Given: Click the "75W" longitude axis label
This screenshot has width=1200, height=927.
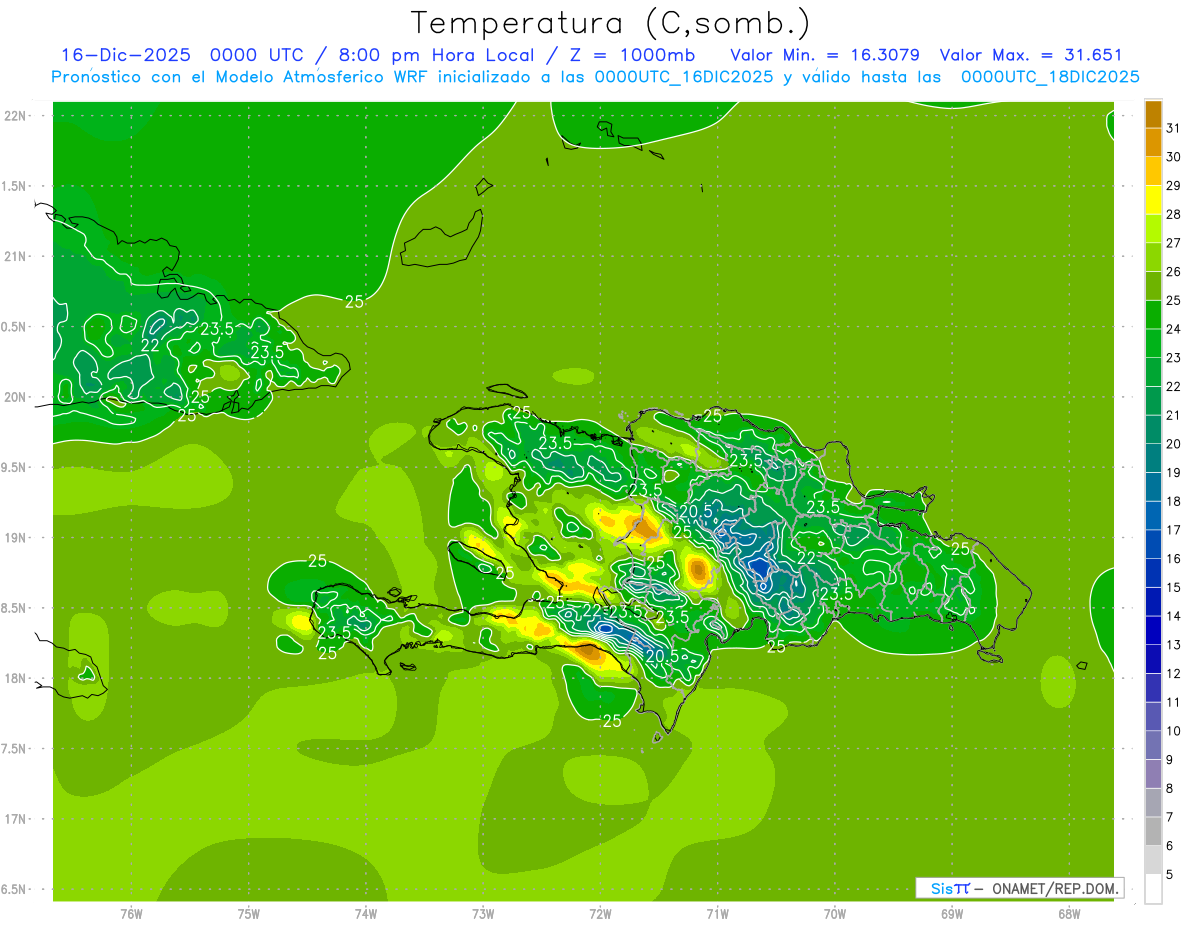Looking at the screenshot, I should click(x=249, y=913).
